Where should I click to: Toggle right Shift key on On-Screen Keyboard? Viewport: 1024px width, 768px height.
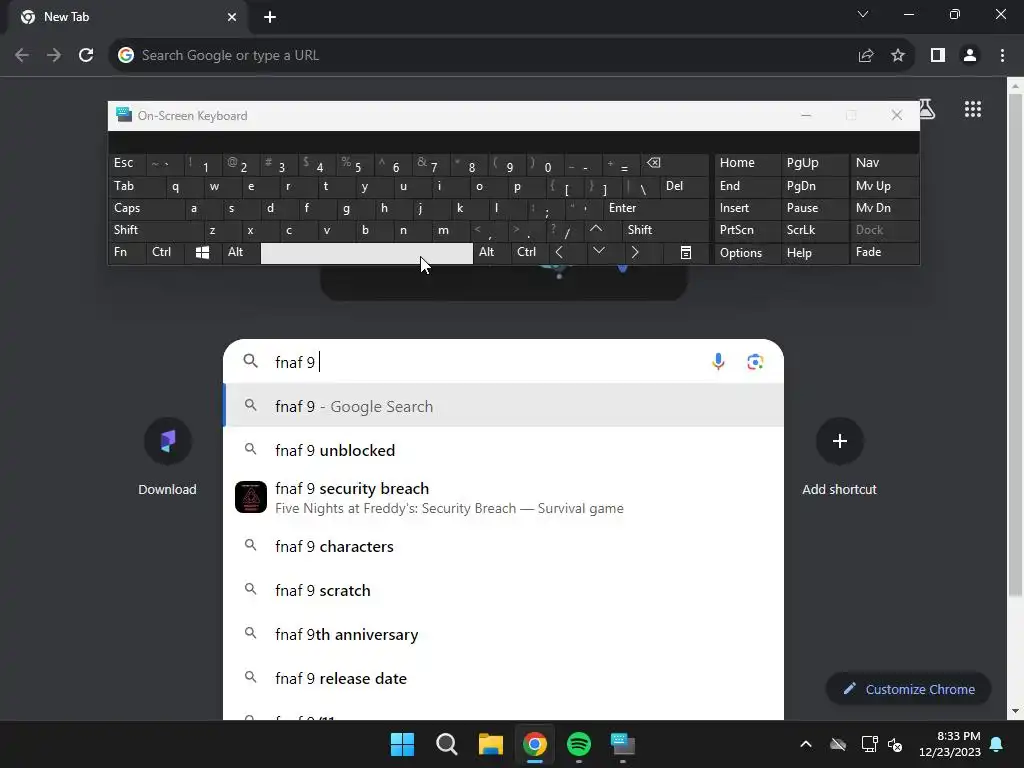(x=665, y=230)
